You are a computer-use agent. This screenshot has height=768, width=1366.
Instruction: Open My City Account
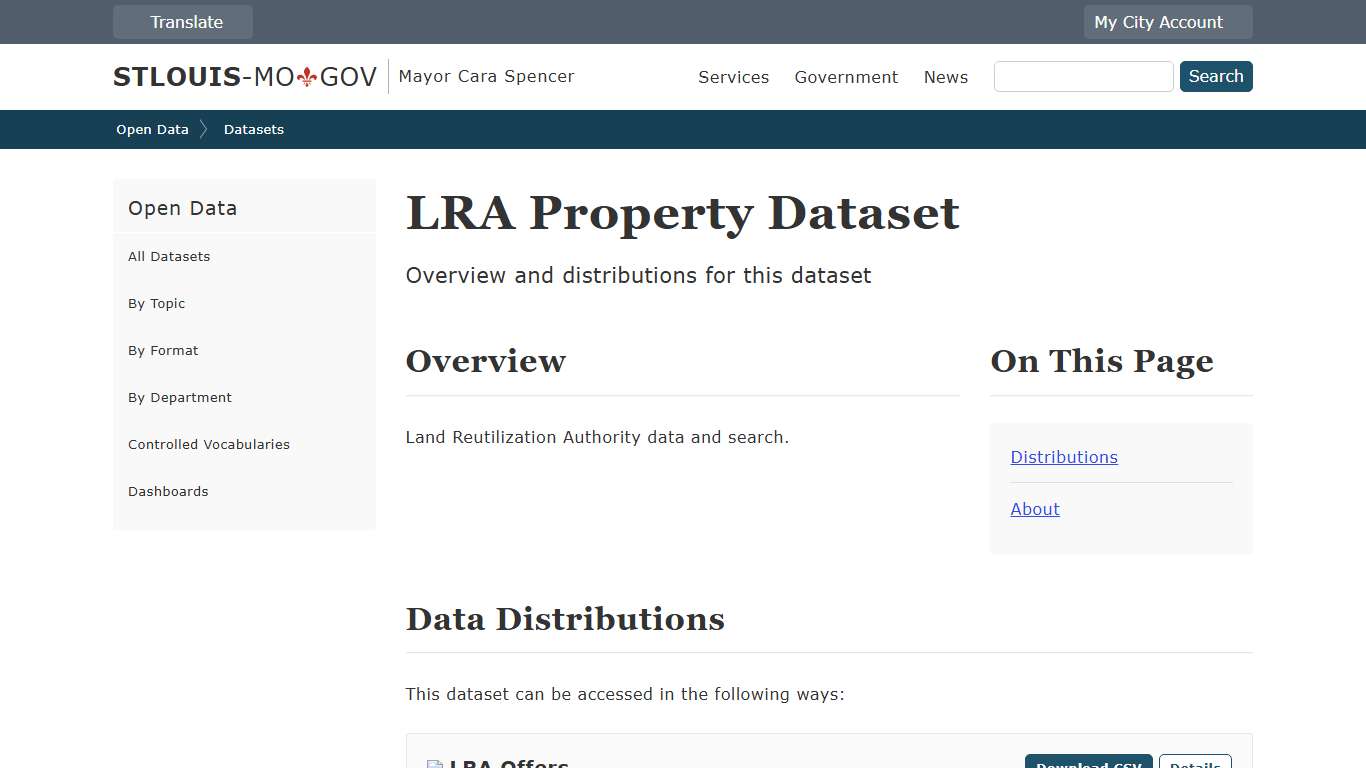pos(1167,21)
